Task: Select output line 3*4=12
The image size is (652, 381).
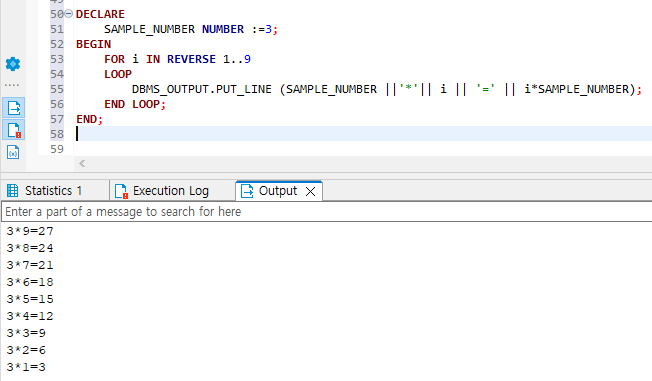Action: (x=30, y=316)
